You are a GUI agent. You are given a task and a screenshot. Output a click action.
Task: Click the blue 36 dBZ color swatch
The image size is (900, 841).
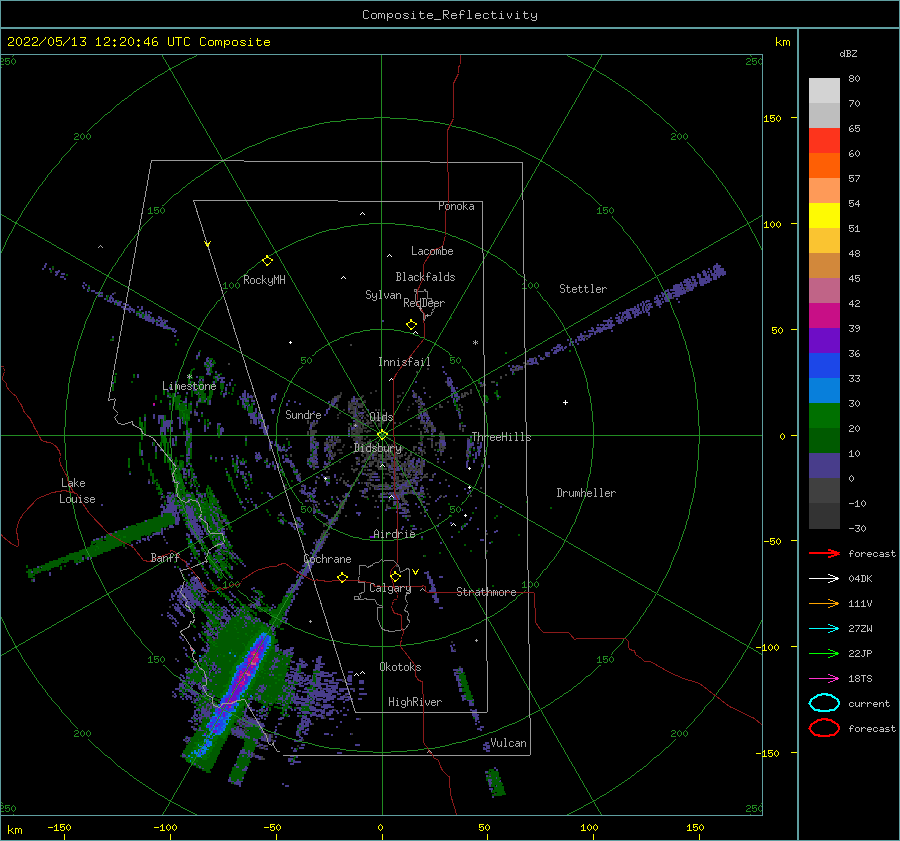[x=824, y=365]
